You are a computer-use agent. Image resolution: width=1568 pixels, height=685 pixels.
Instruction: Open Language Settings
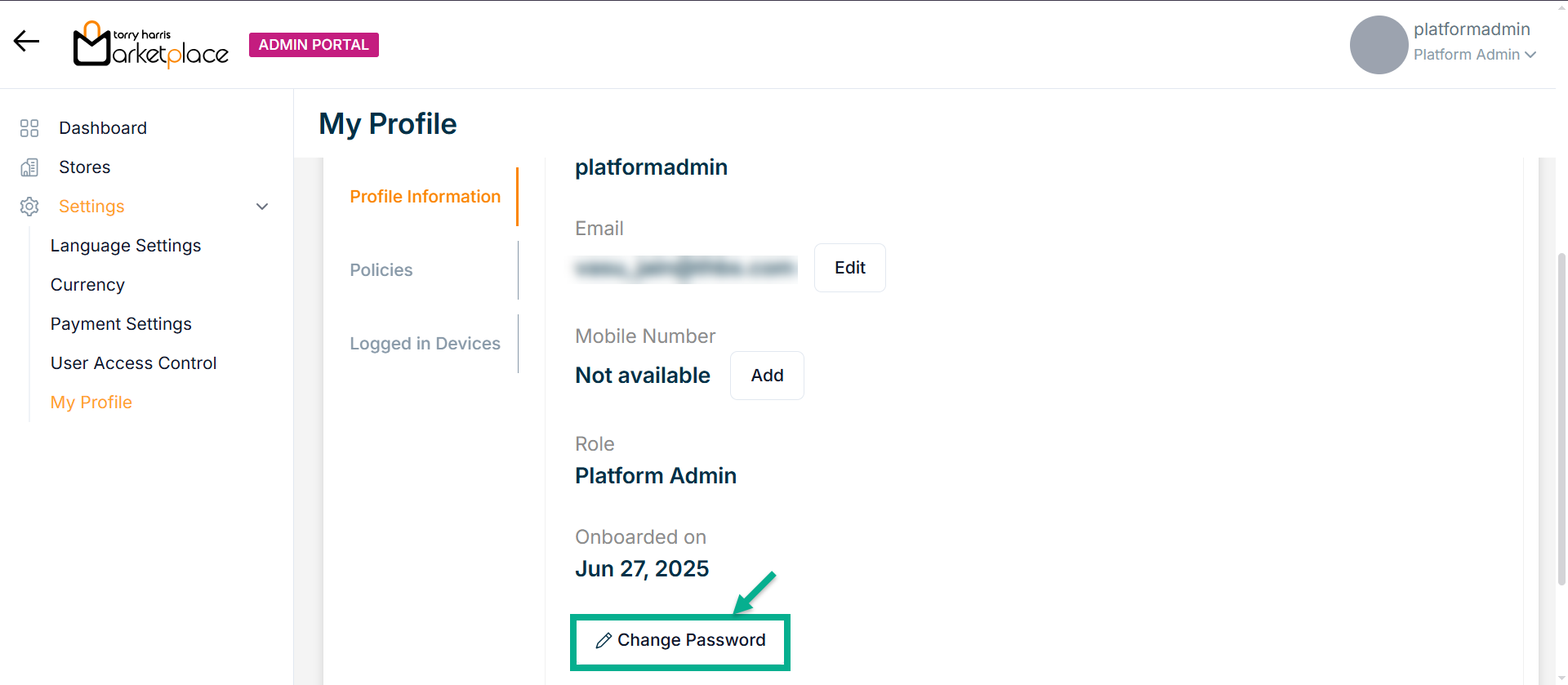coord(126,246)
